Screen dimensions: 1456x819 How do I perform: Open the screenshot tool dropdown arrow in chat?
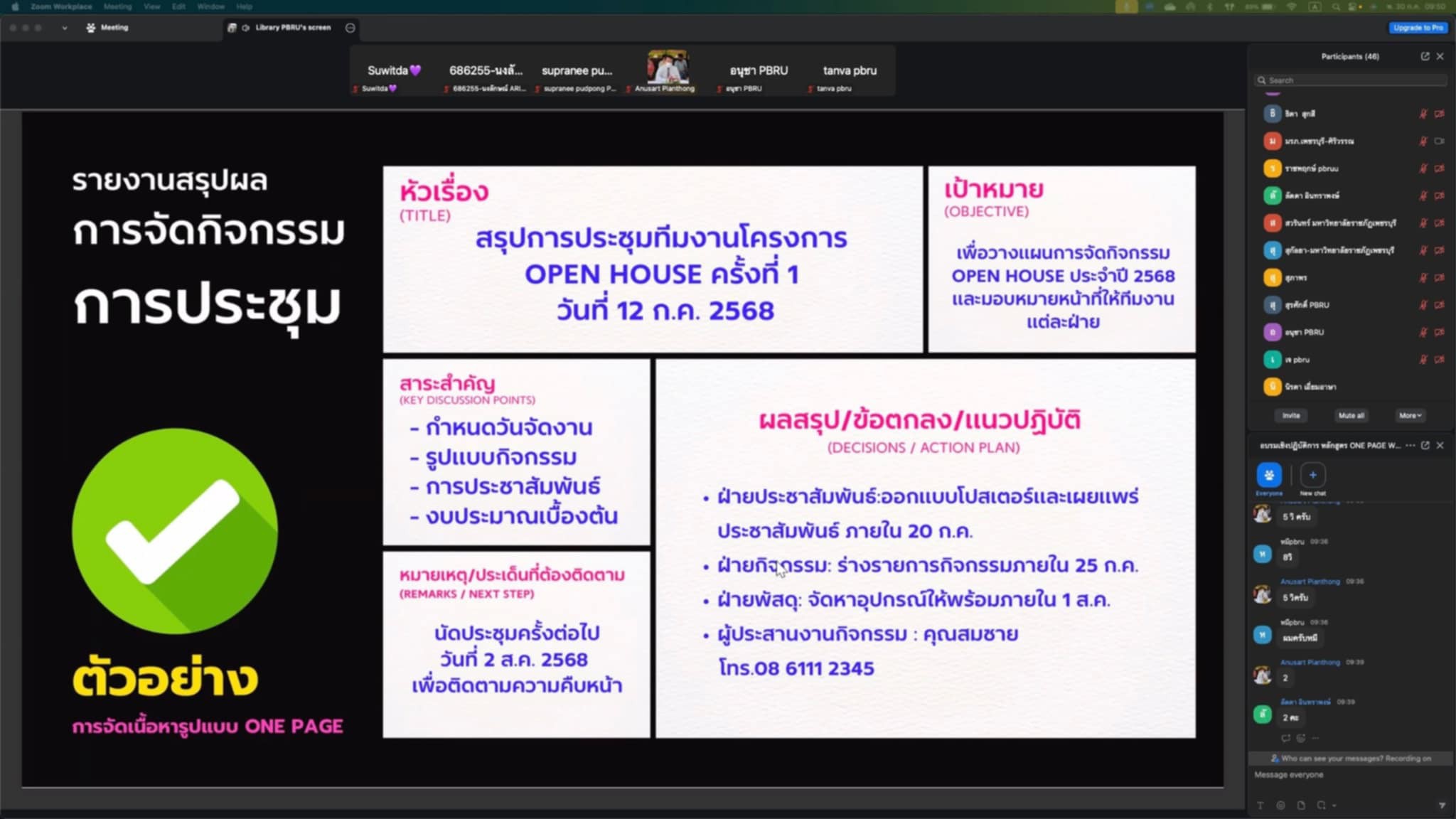(1334, 805)
